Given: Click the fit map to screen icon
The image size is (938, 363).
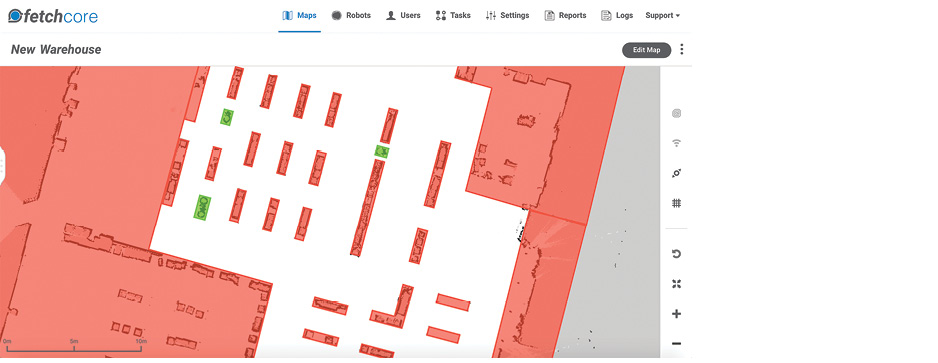Looking at the screenshot, I should (x=677, y=284).
